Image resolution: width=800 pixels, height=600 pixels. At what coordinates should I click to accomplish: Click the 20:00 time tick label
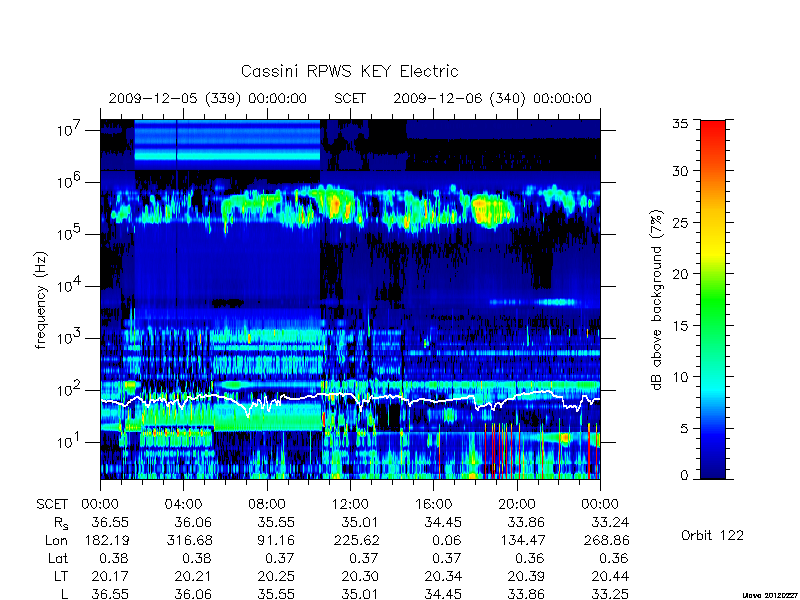[517, 504]
